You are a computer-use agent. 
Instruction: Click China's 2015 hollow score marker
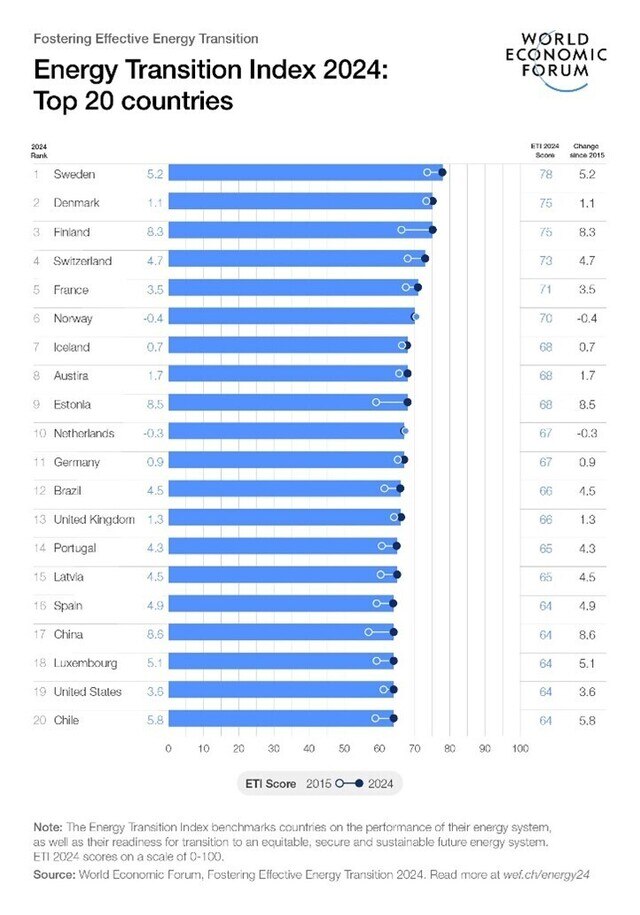pos(369,633)
